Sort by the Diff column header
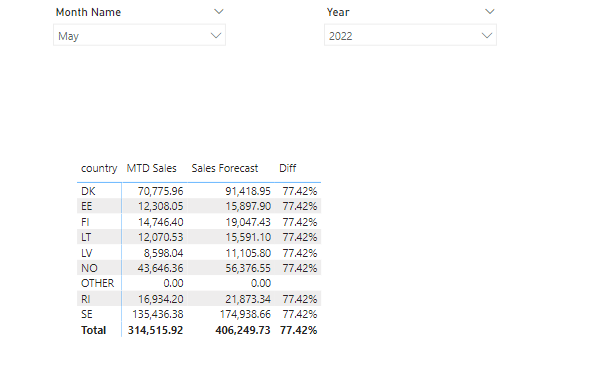 (x=288, y=168)
